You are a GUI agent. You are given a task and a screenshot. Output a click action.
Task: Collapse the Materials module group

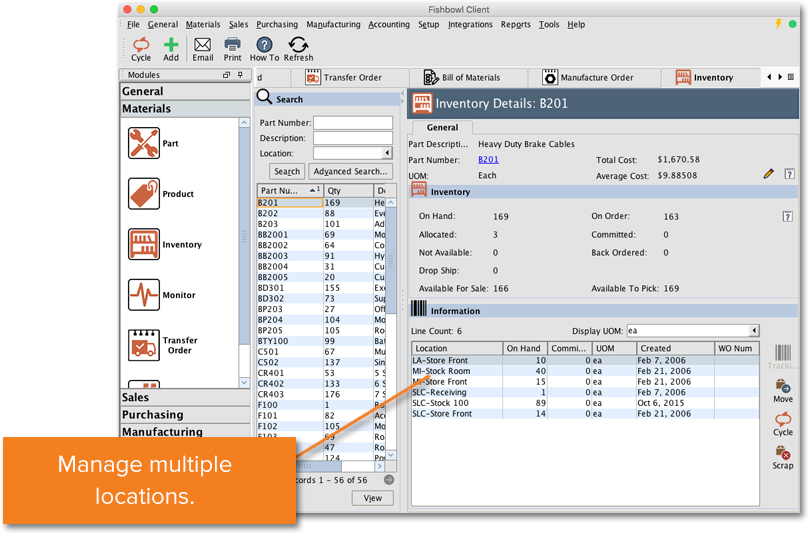pos(185,108)
